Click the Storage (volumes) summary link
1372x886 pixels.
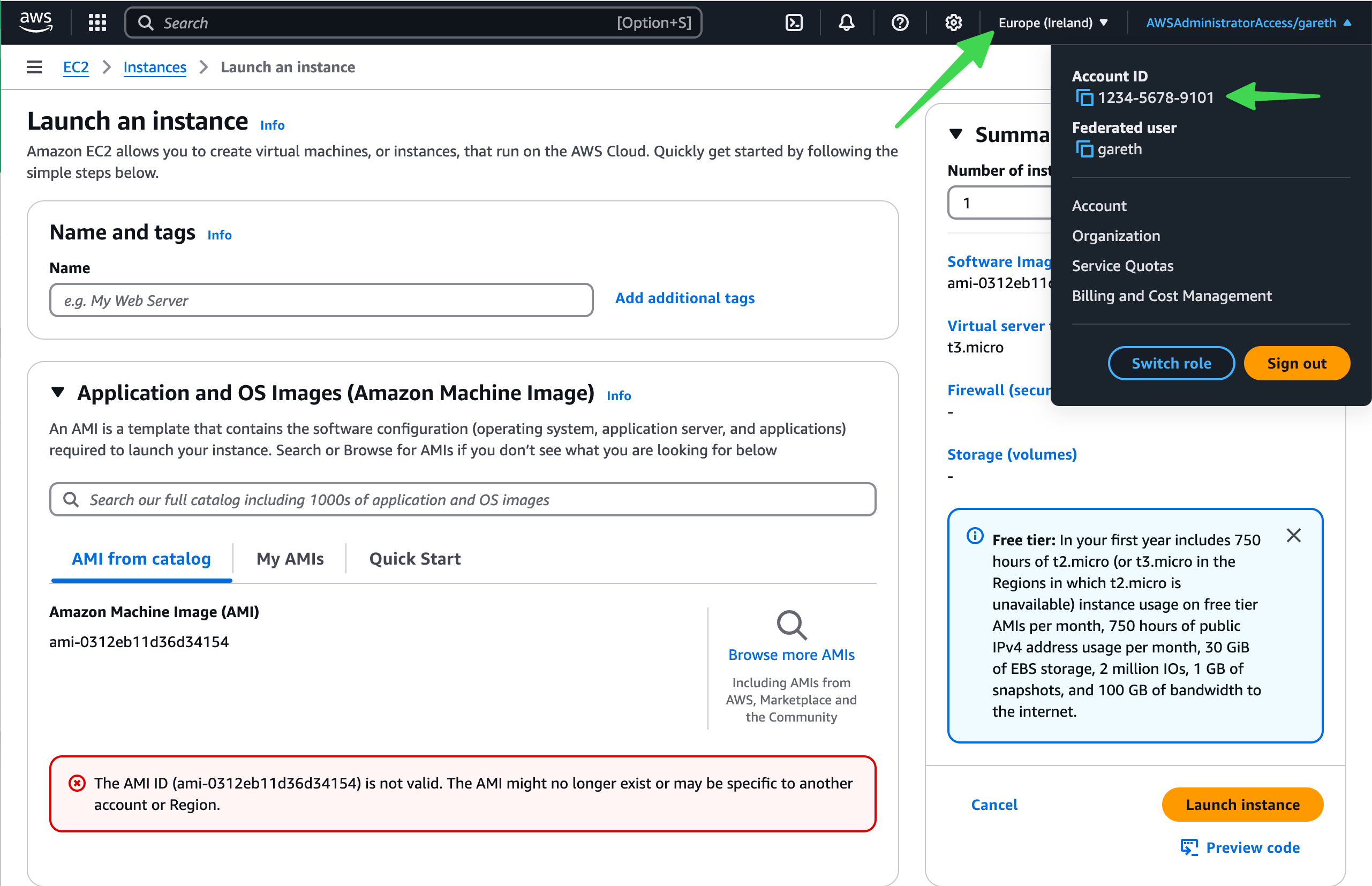pos(1012,454)
